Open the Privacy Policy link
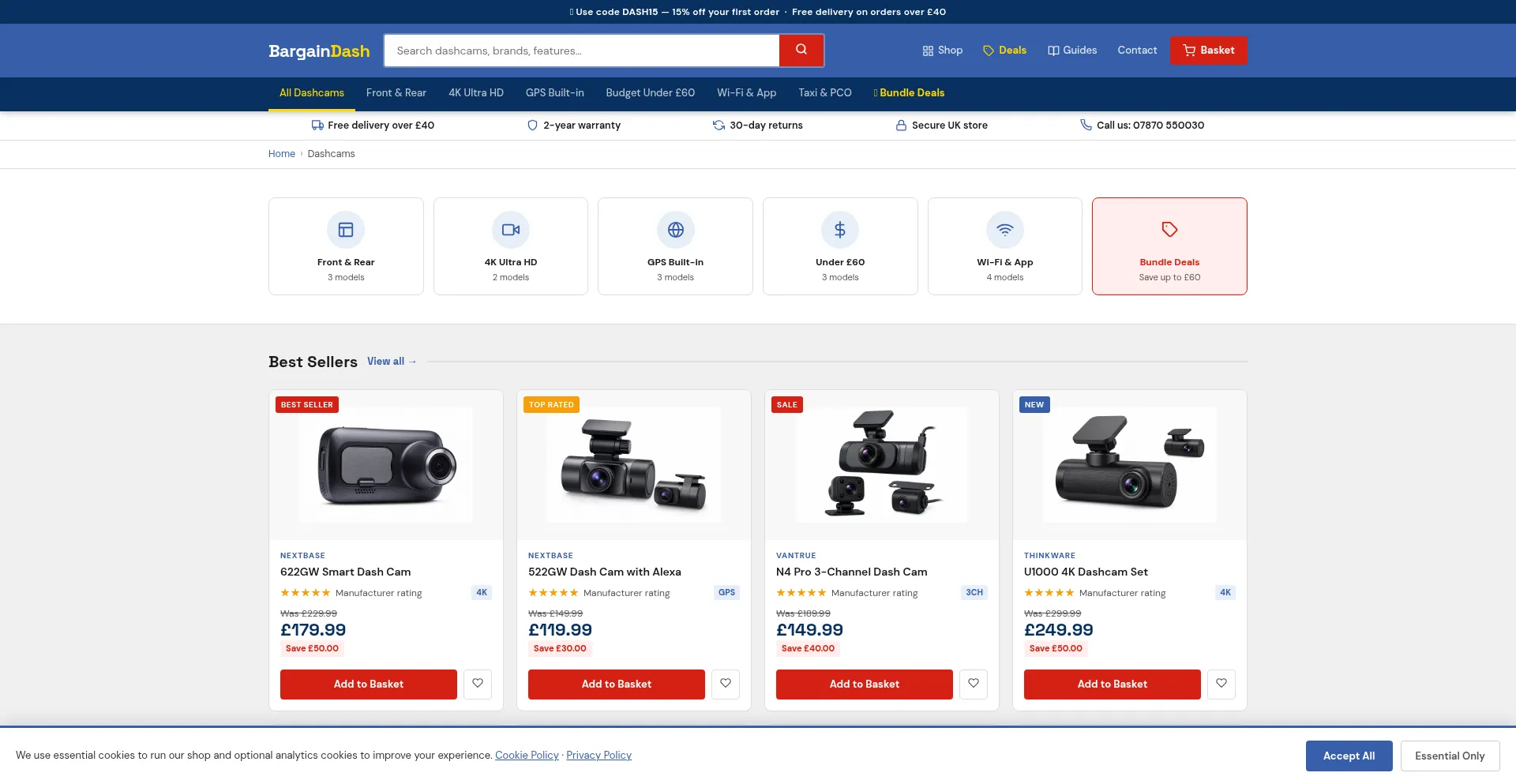The image size is (1516, 784). pyautogui.click(x=599, y=756)
